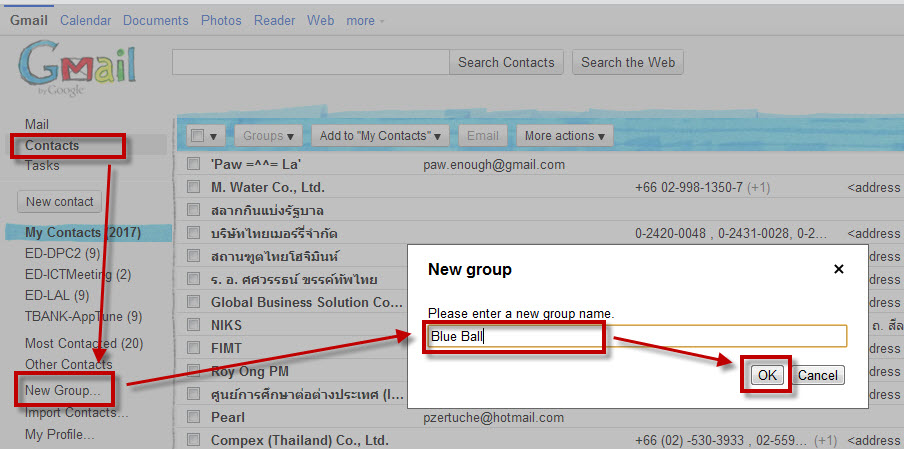The image size is (904, 449).
Task: Click New Group... in sidebar
Action: pyautogui.click(x=63, y=391)
